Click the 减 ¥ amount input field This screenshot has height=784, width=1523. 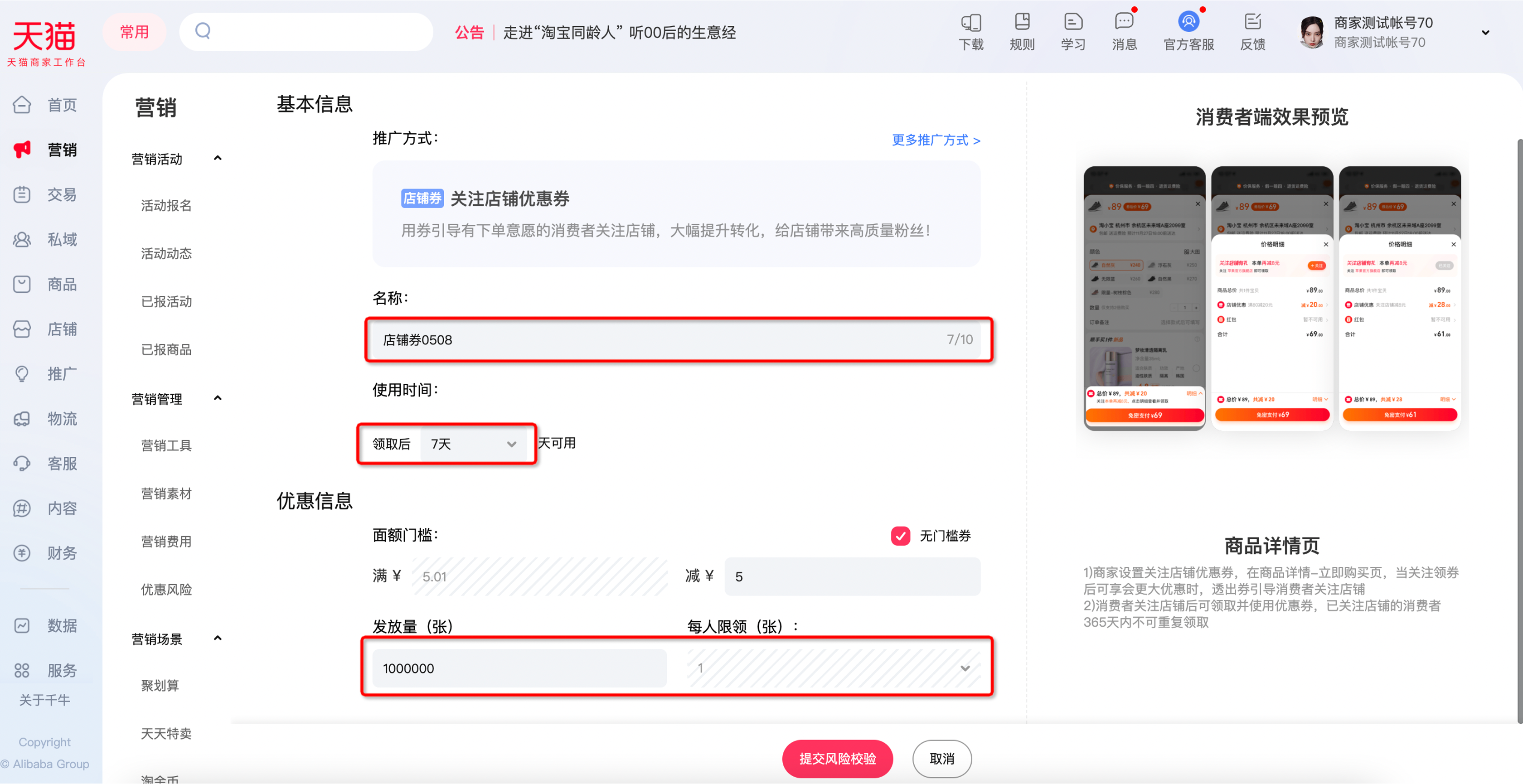coord(853,576)
